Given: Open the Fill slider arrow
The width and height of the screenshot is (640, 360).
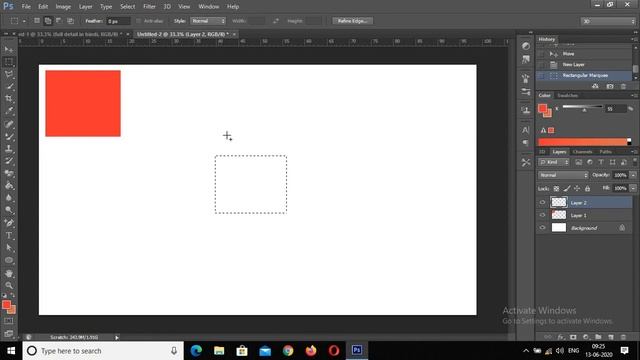Looking at the screenshot, I should (x=633, y=188).
